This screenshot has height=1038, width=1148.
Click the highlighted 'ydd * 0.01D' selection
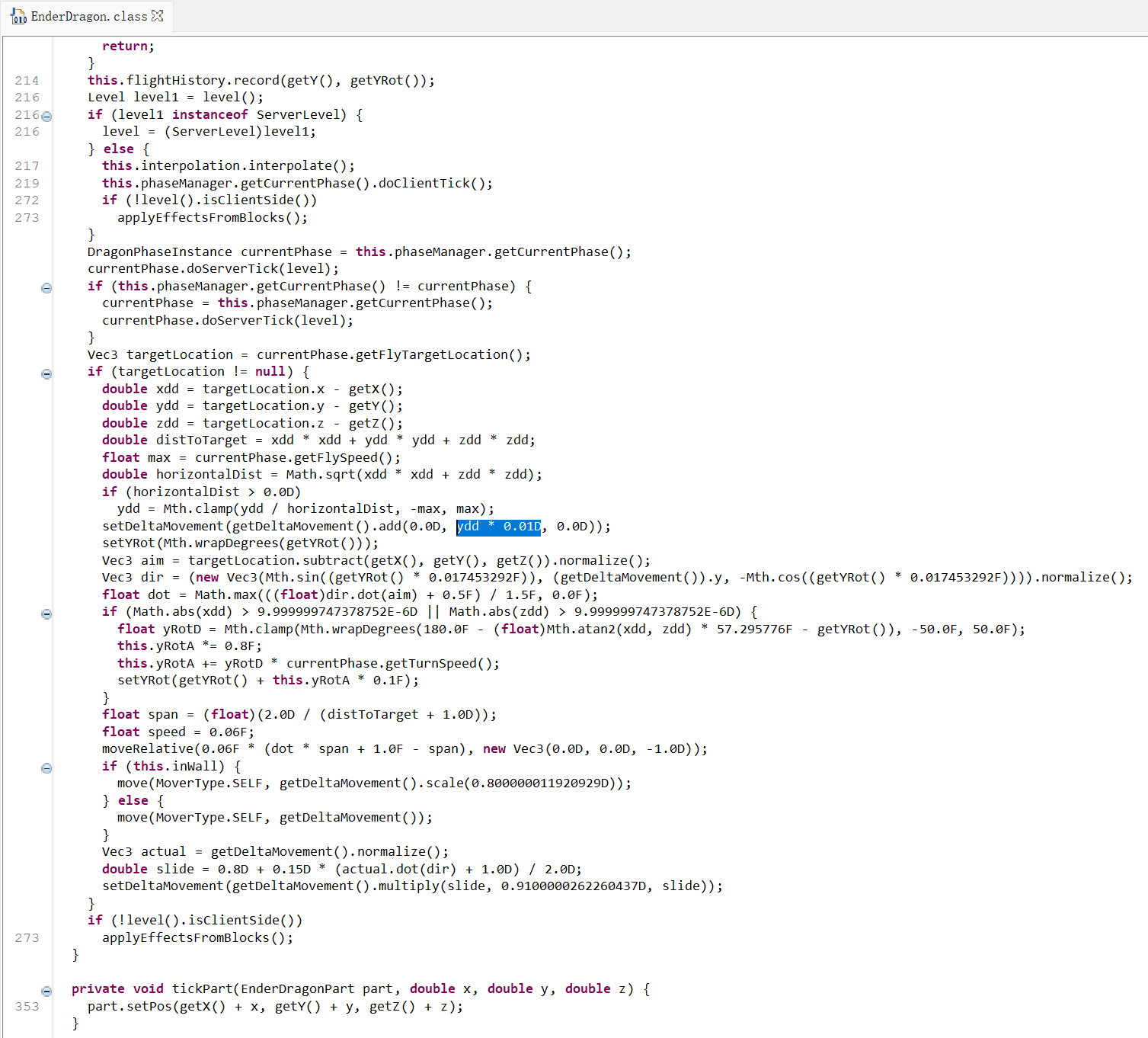click(498, 527)
